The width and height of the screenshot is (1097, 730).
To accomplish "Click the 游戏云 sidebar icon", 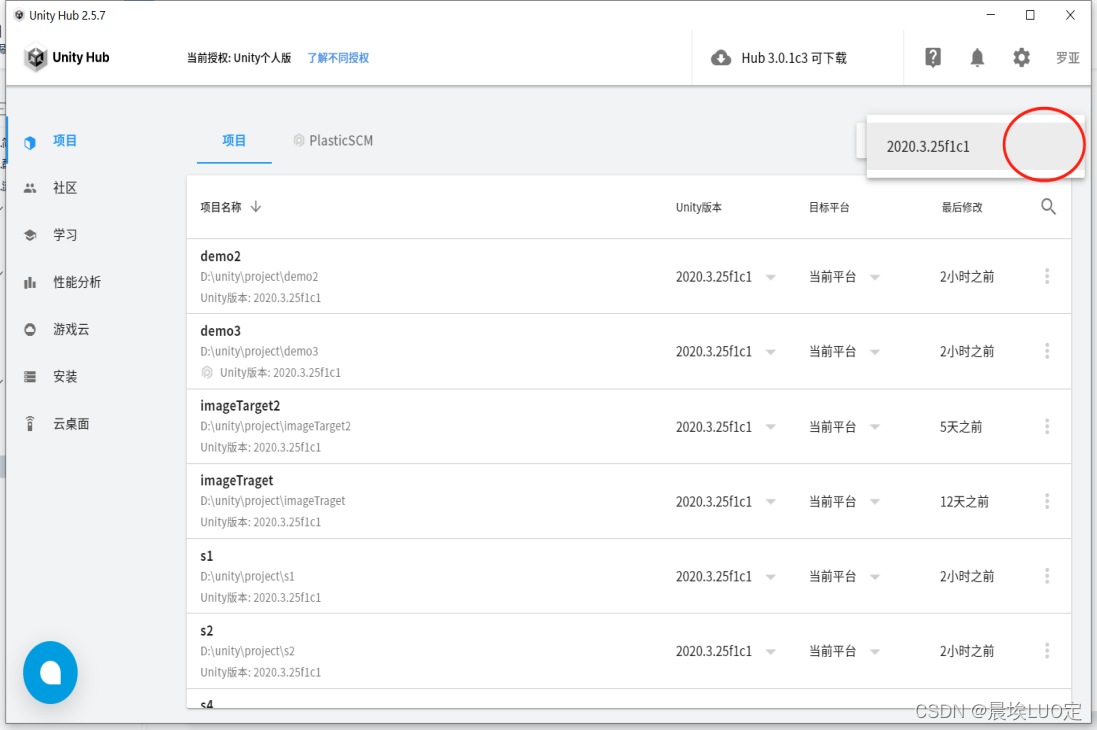I will (29, 330).
